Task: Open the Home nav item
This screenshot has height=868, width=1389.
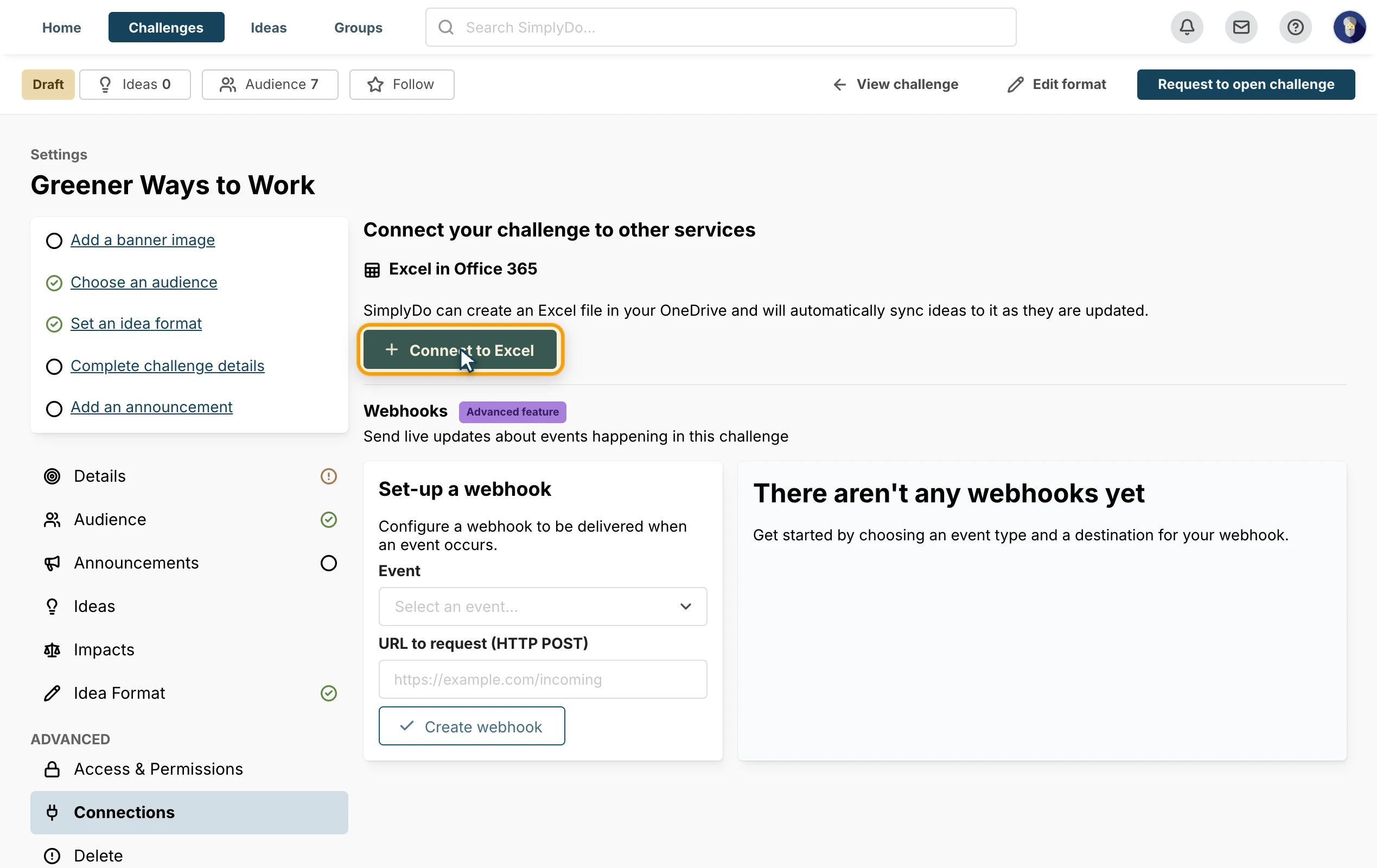Action: click(61, 27)
